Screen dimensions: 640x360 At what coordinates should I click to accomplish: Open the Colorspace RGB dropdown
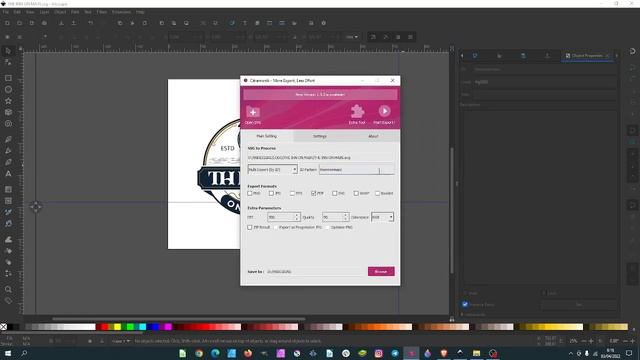[382, 217]
